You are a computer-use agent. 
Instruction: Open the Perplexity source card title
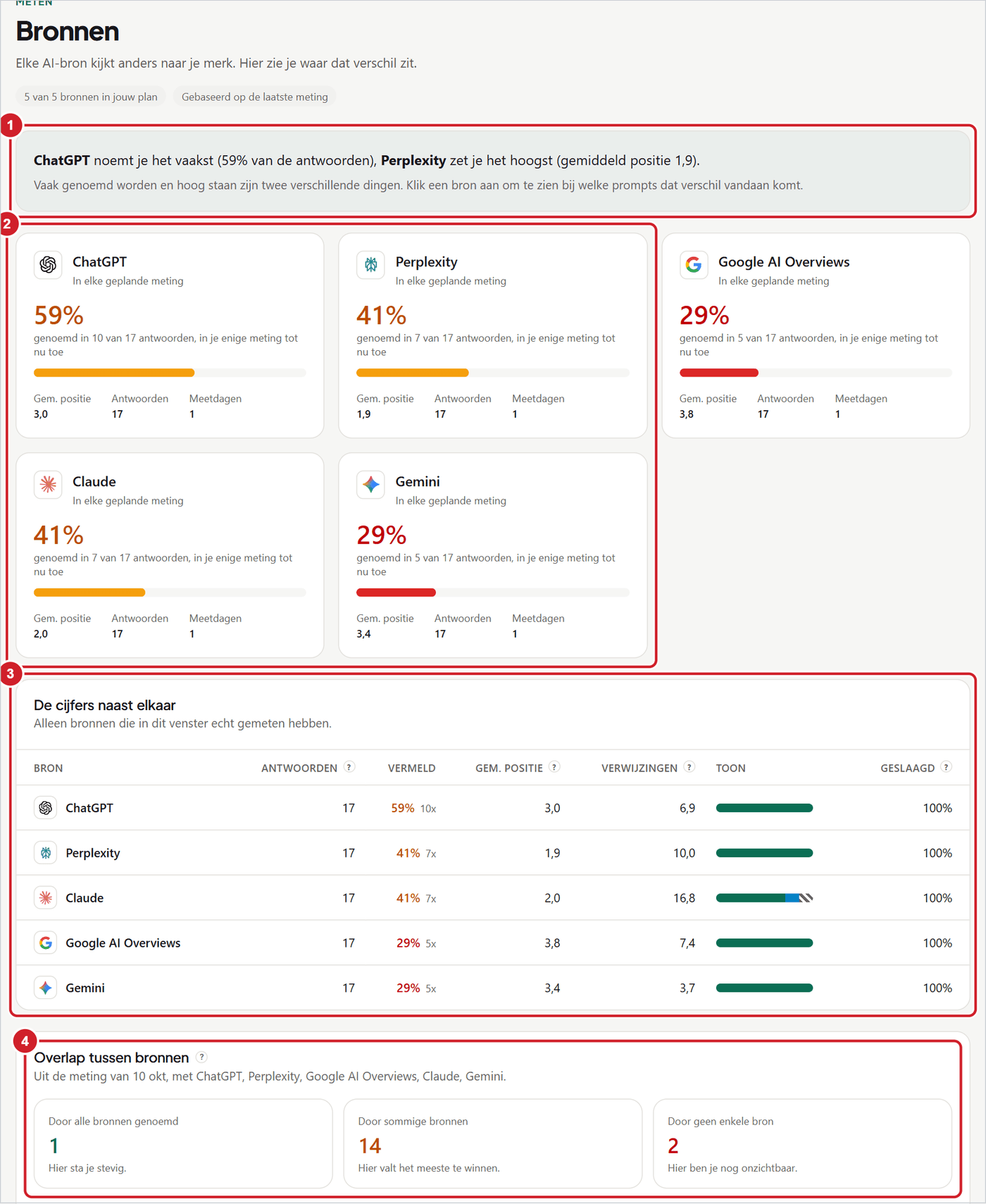tap(427, 262)
